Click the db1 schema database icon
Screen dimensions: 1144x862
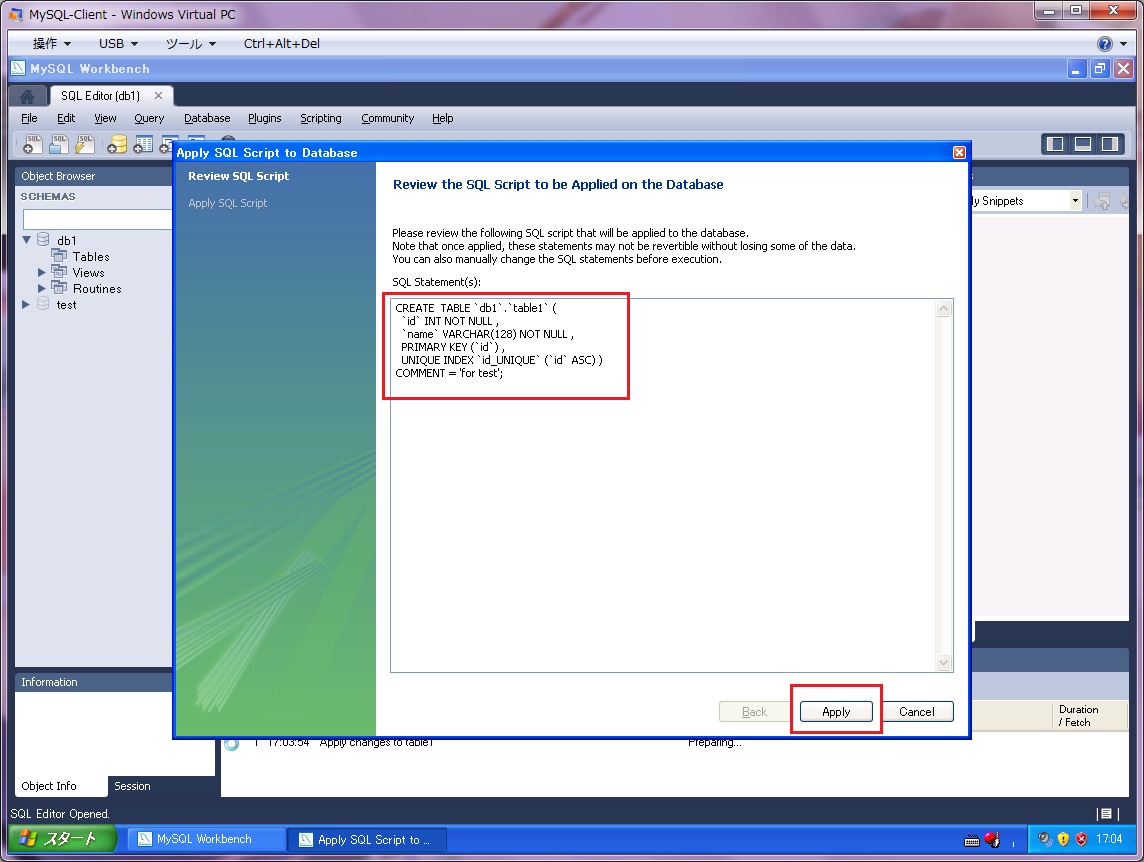(43, 239)
